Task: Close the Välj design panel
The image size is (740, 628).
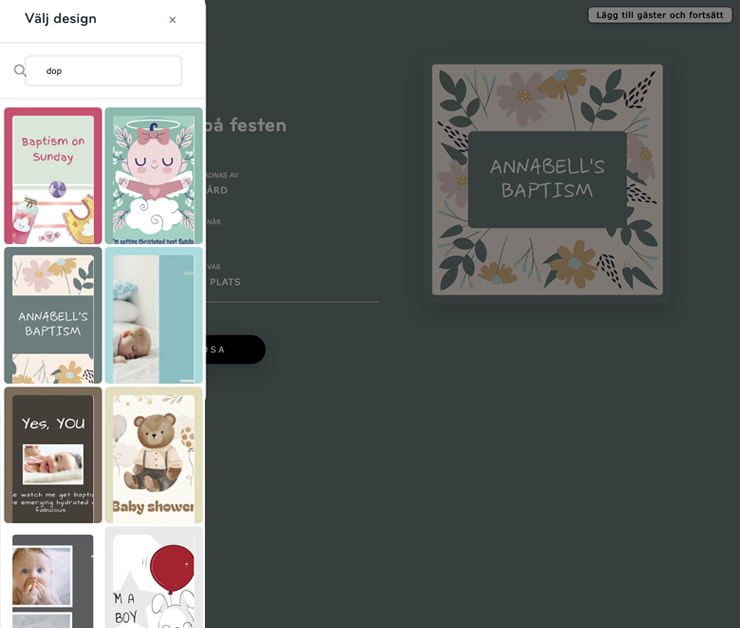Action: click(x=172, y=20)
